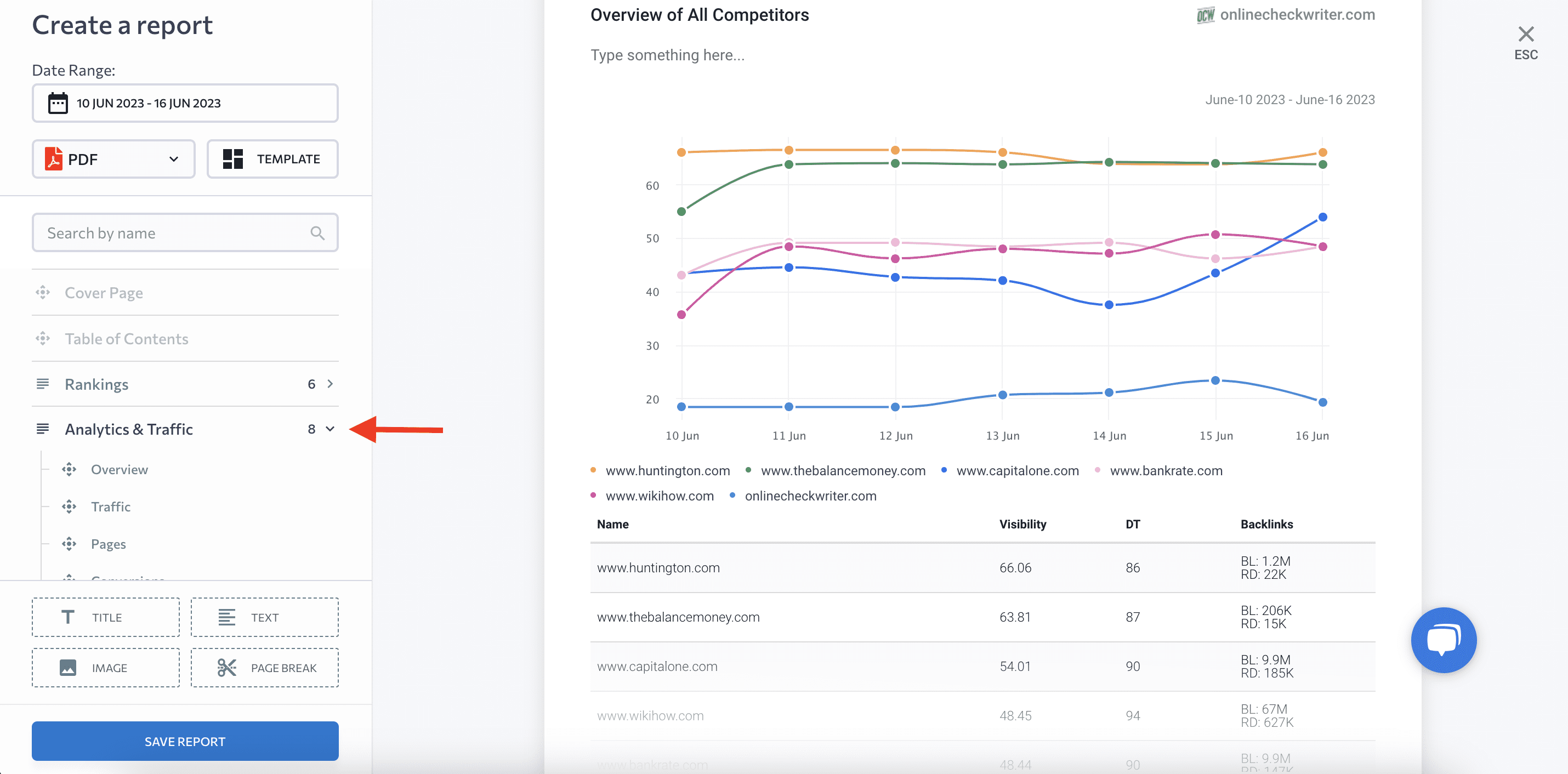
Task: Click the TEMPLATE button
Action: pyautogui.click(x=272, y=159)
